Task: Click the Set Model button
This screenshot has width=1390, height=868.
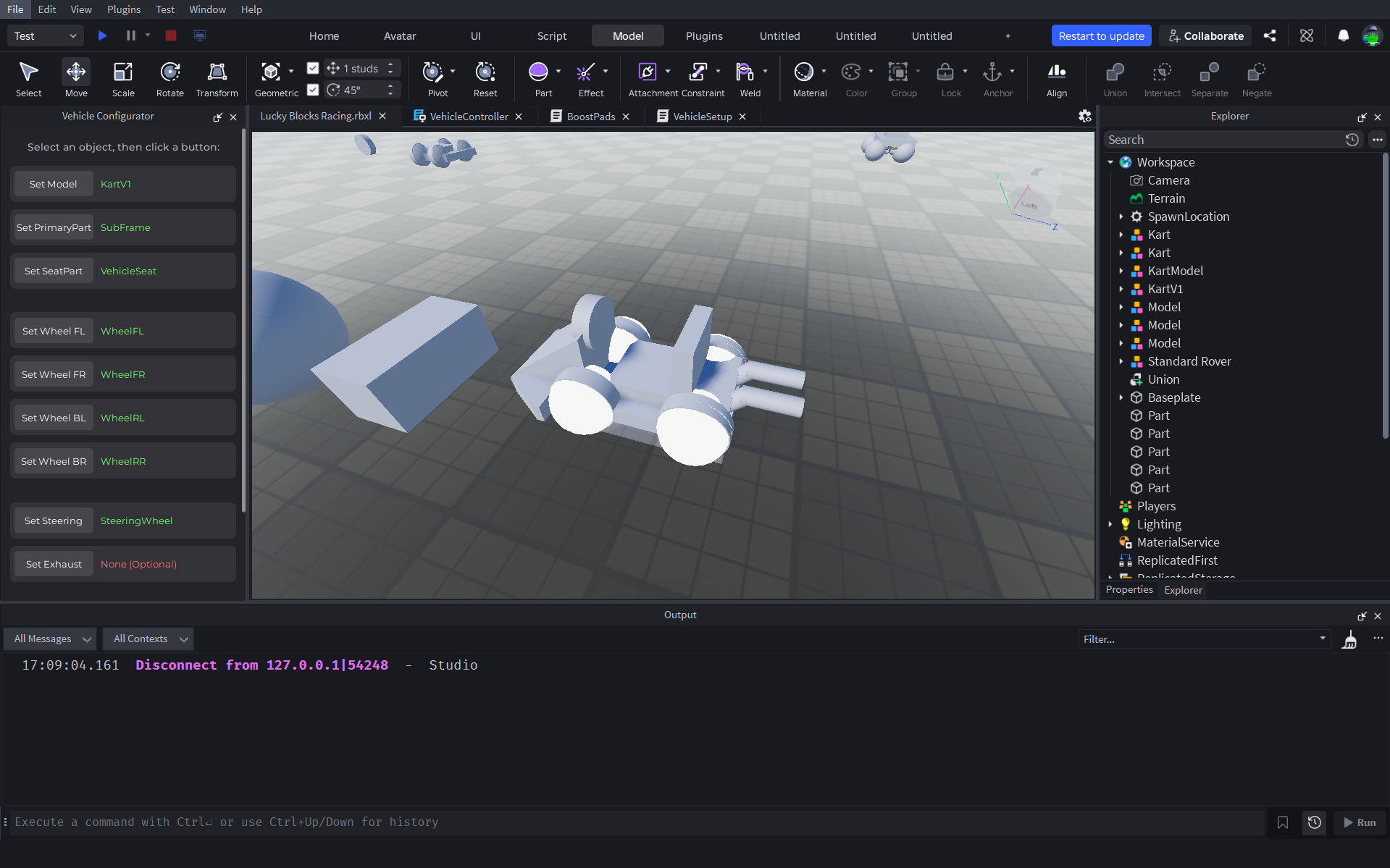Action: pos(53,184)
